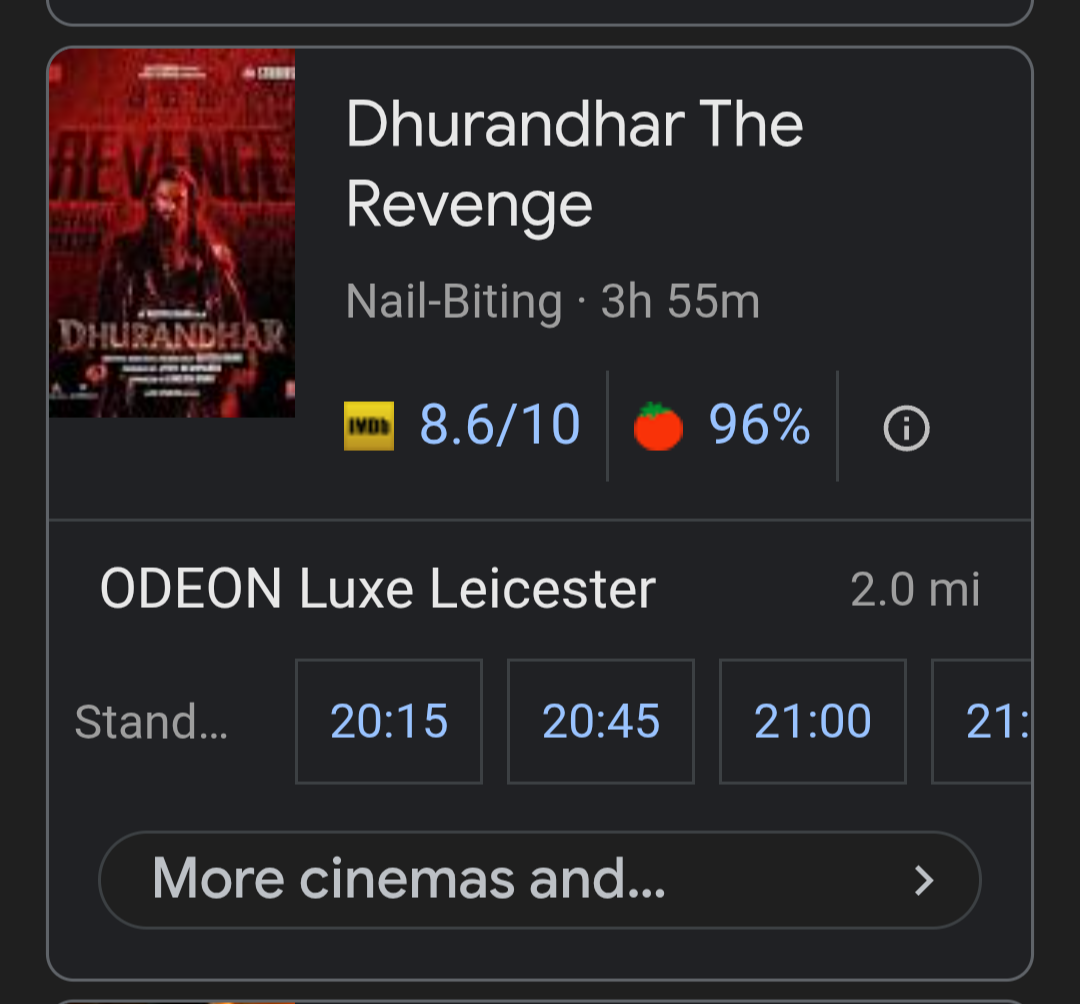The width and height of the screenshot is (1080, 1004).
Task: View the Dhurandhar movie poster
Action: point(172,233)
